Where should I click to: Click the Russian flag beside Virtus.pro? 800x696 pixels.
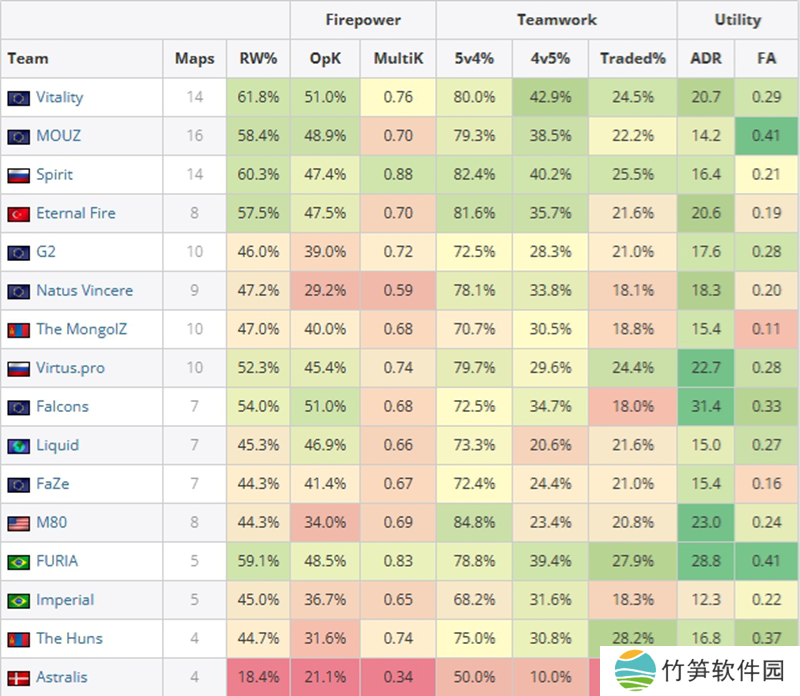18,369
